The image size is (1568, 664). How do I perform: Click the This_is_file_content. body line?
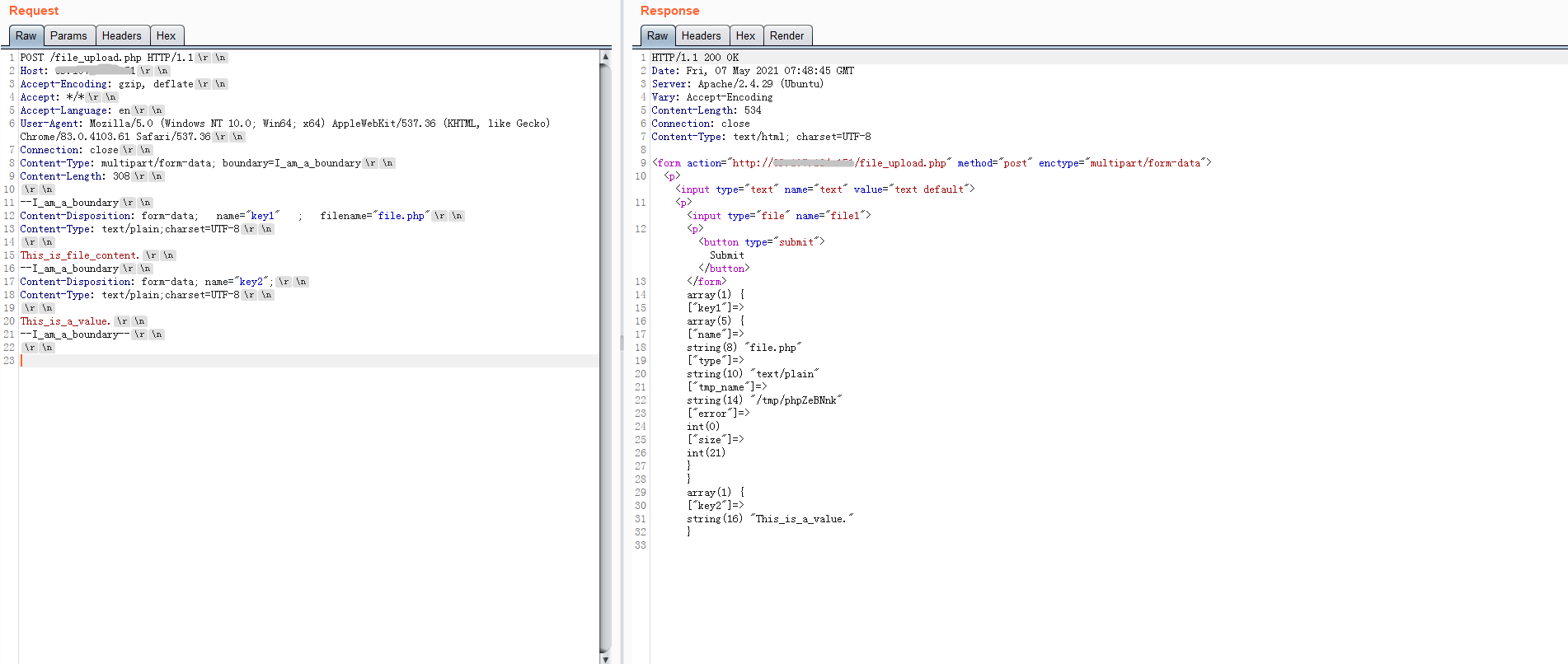(x=80, y=255)
